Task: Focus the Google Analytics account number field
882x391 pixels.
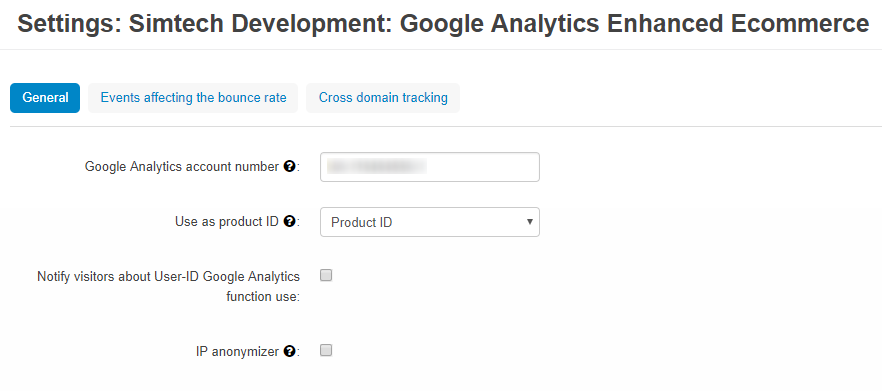Action: click(x=430, y=167)
